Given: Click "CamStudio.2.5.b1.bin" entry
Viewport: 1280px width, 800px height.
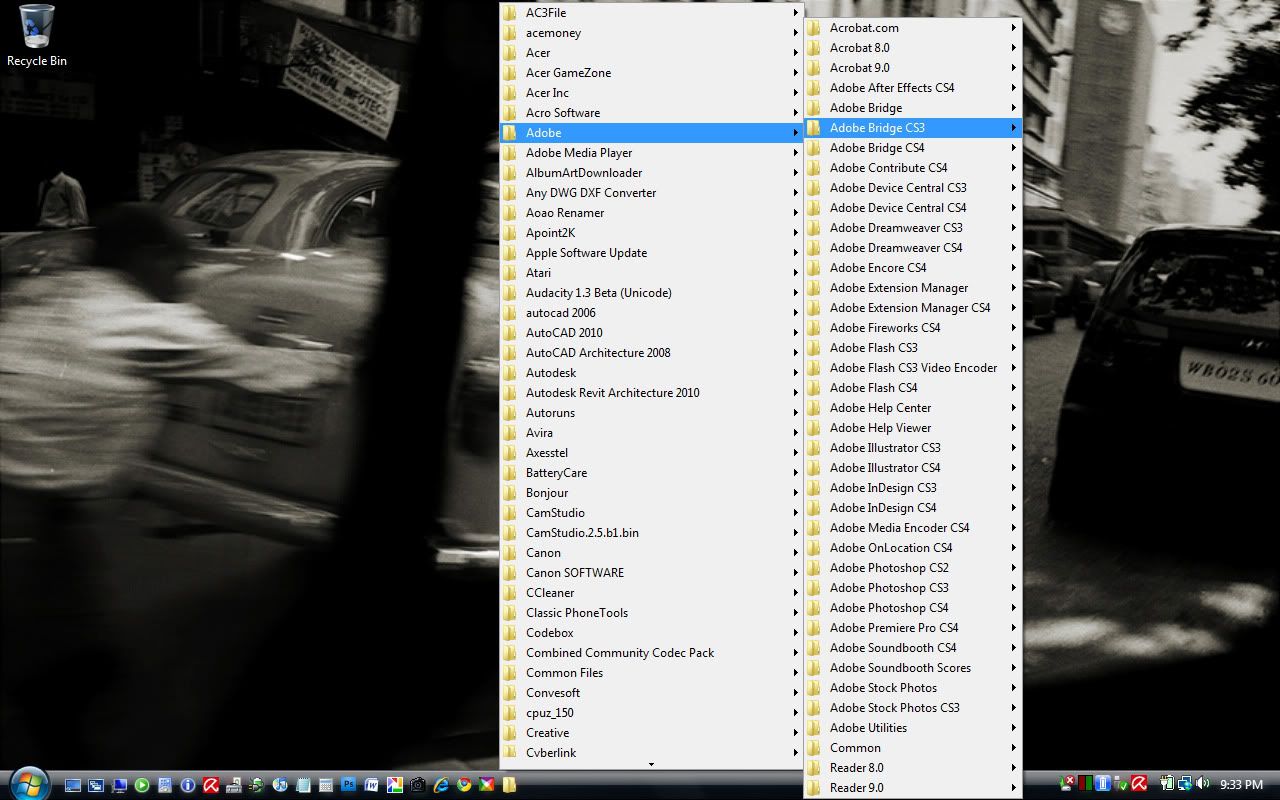Looking at the screenshot, I should coord(652,533).
